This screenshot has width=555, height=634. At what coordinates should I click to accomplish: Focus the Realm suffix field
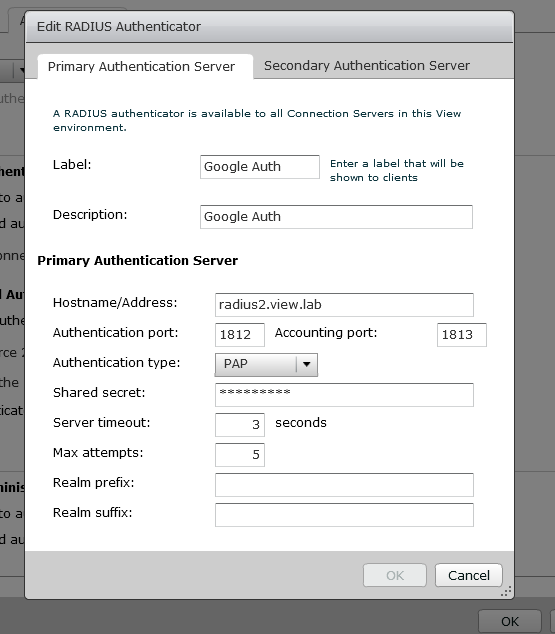point(344,515)
